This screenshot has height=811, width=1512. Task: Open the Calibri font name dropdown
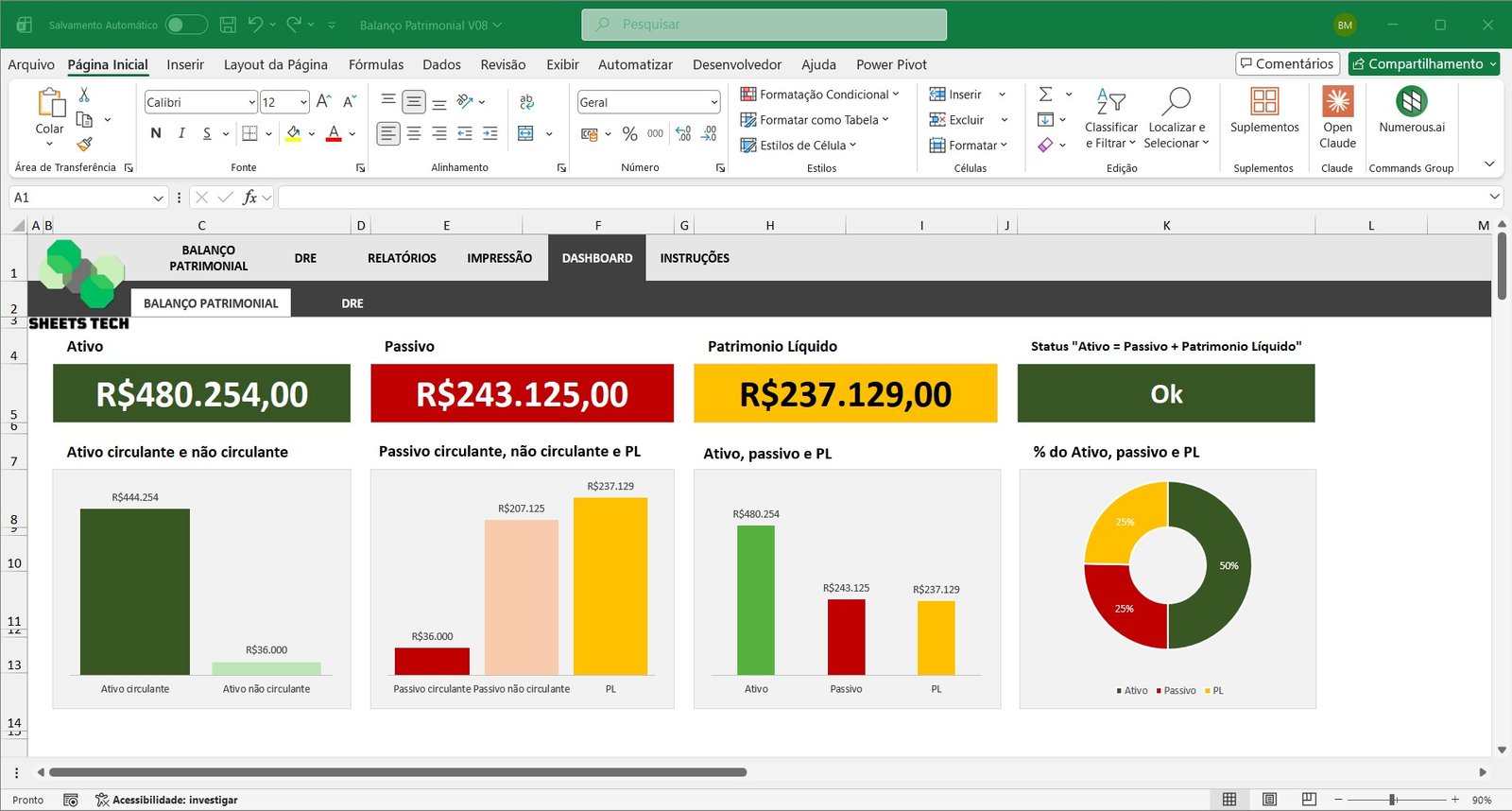251,102
